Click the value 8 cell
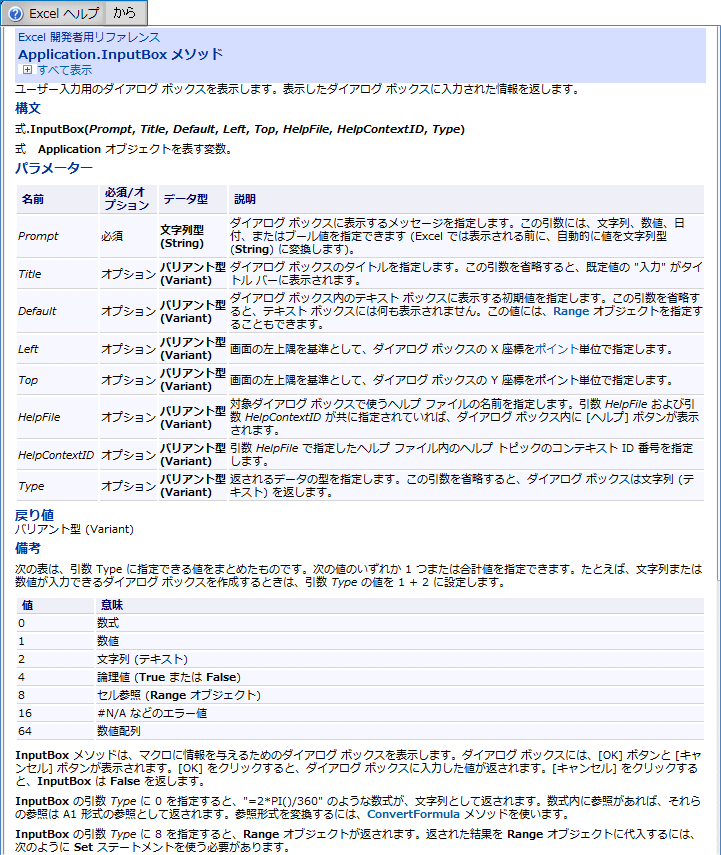The image size is (721, 855). click(56, 695)
